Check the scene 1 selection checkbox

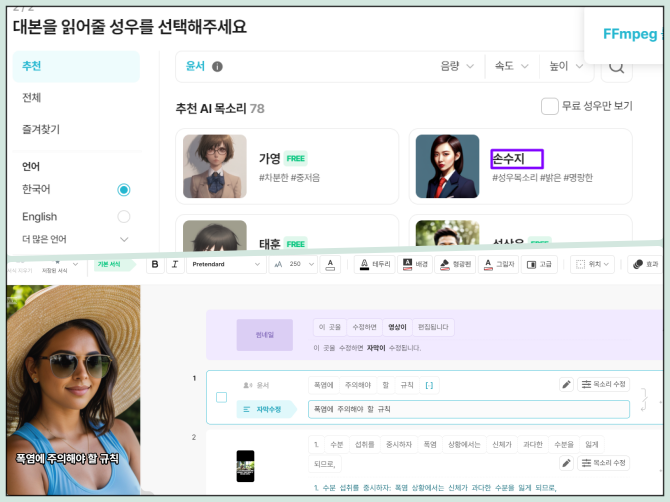[x=221, y=397]
